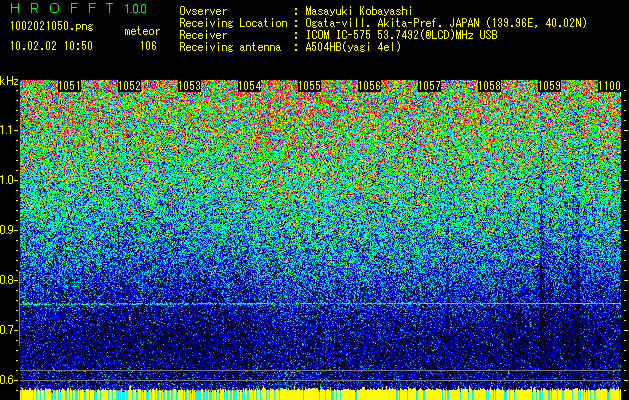Click the 1053 time marker
This screenshot has height=400, width=629.
coord(189,86)
